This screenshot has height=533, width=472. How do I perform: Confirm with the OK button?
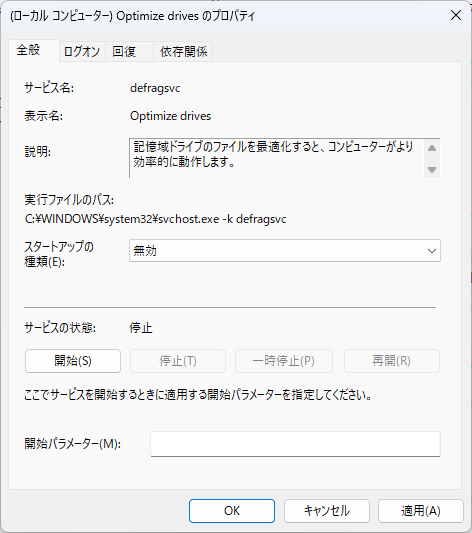pos(232,511)
